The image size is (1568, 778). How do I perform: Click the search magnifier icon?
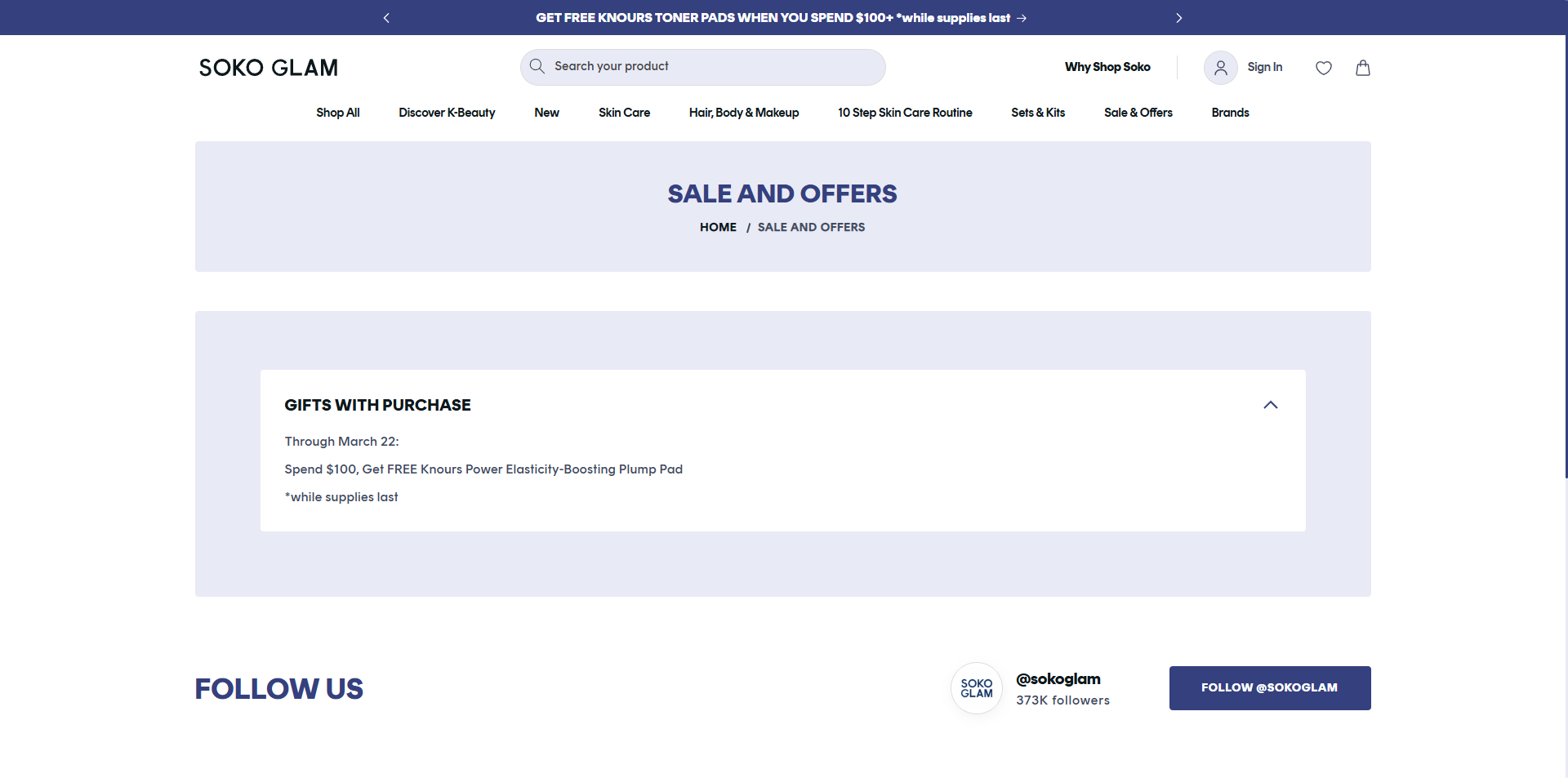[x=537, y=66]
